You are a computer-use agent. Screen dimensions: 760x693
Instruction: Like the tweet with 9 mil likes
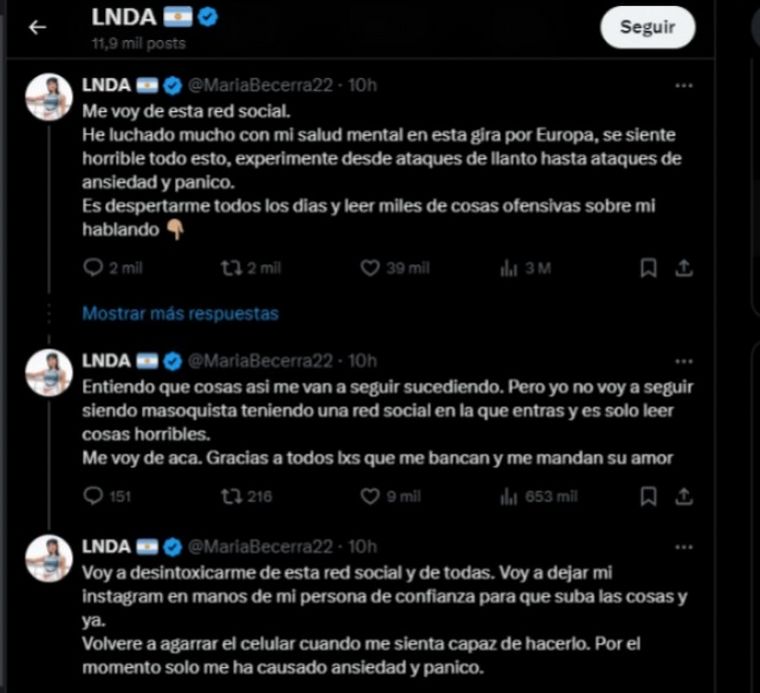[370, 496]
